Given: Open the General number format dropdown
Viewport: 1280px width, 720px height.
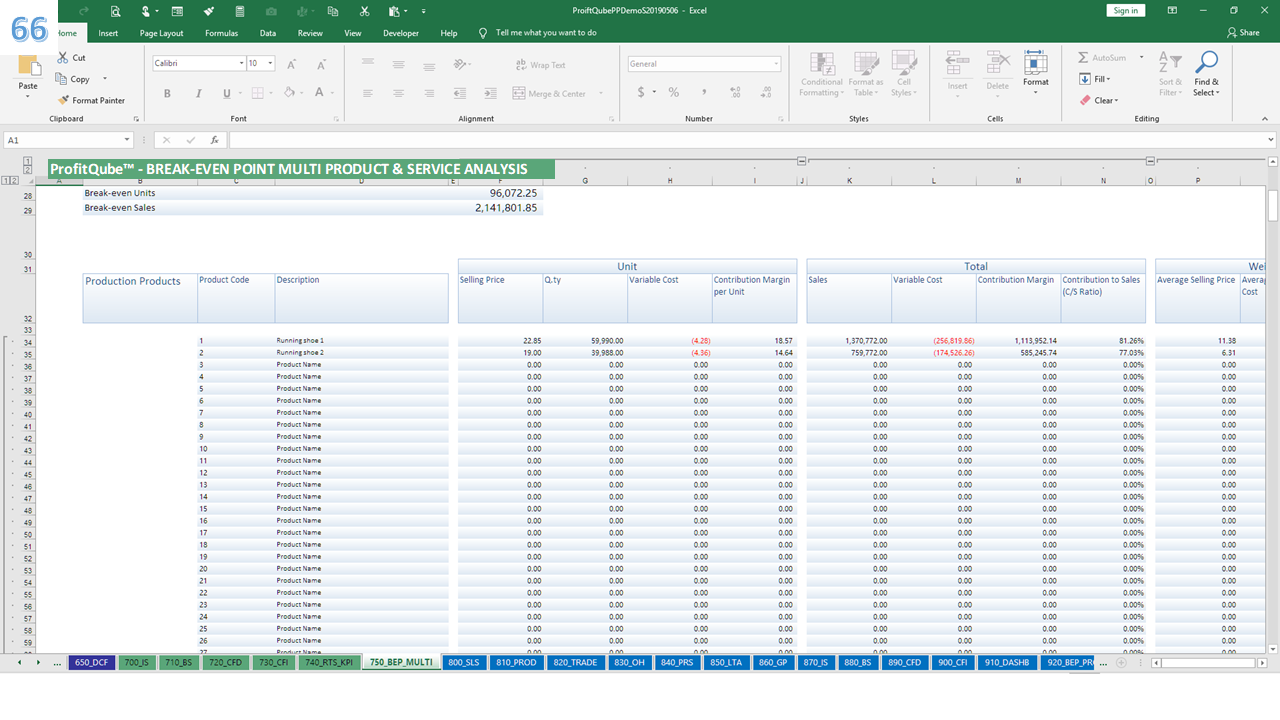Looking at the screenshot, I should click(x=776, y=64).
